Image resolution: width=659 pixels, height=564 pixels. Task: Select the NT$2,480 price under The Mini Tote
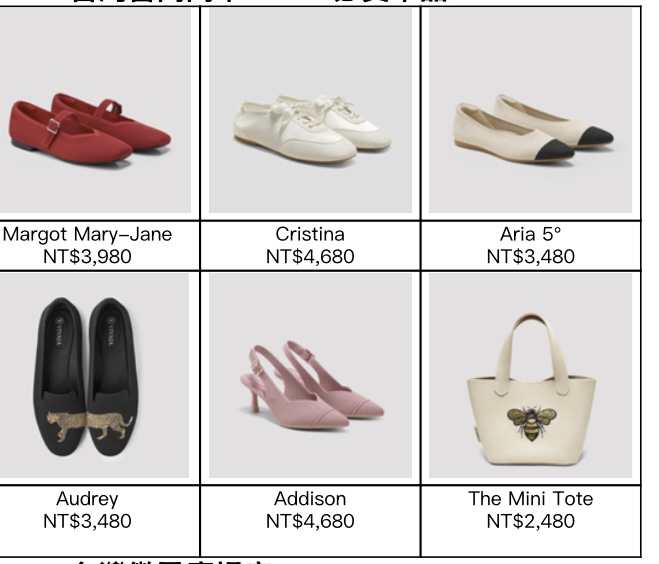530,521
